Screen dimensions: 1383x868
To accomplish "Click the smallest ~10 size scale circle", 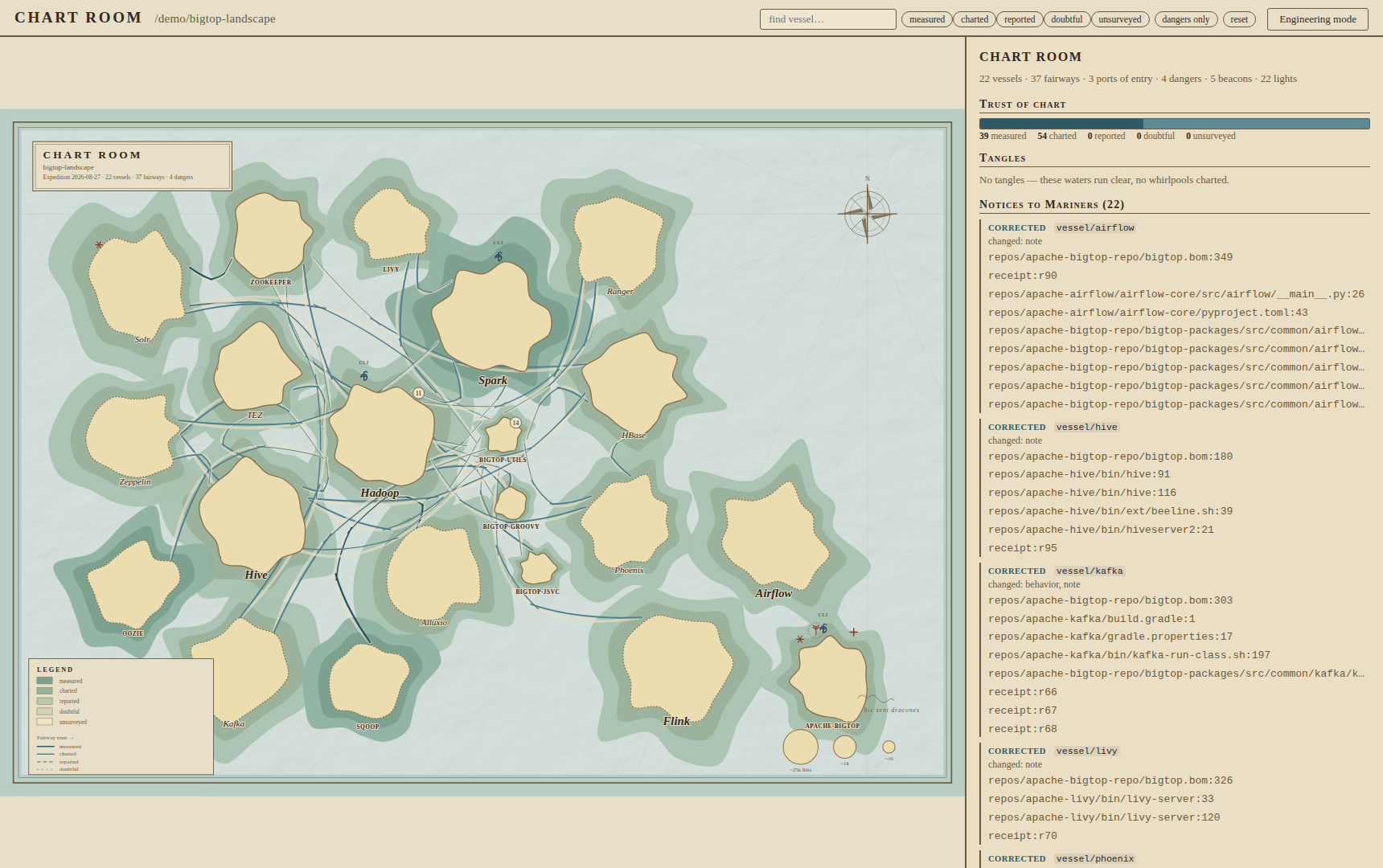I will click(888, 747).
